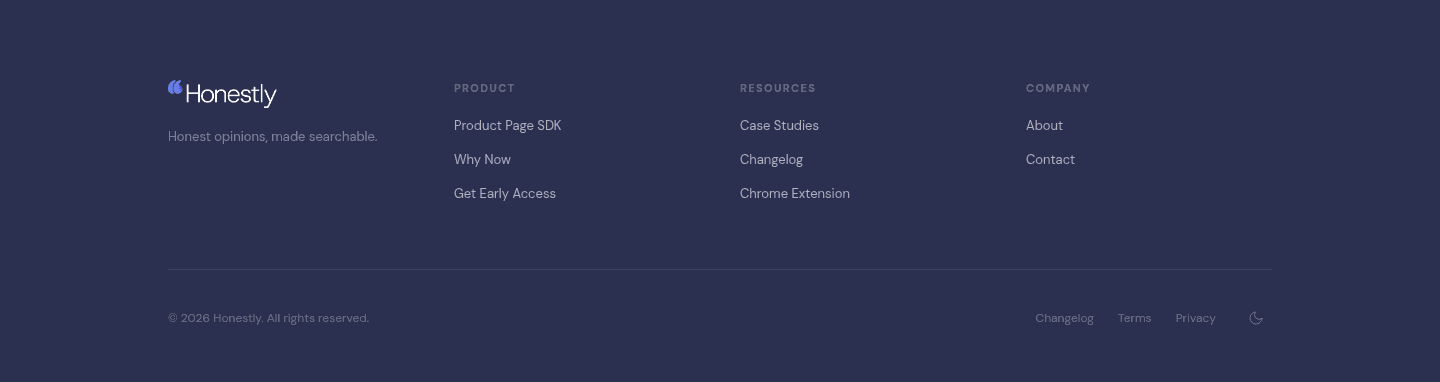Open the Terms link
This screenshot has height=382, width=1440.
(1134, 318)
